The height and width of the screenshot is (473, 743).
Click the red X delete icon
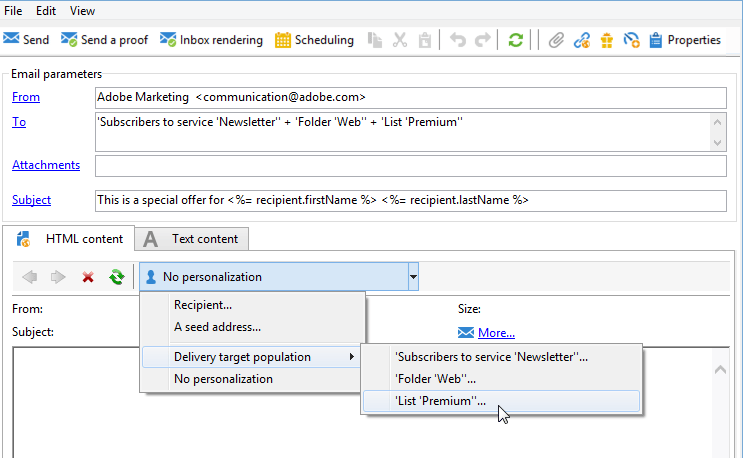coord(88,277)
